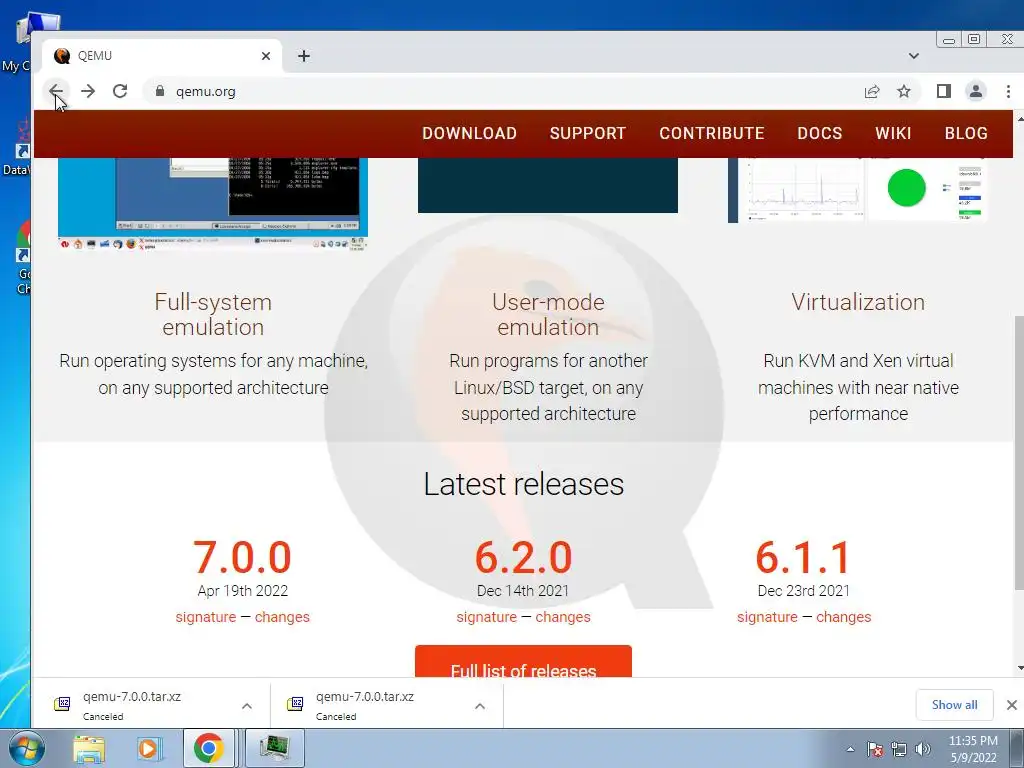The height and width of the screenshot is (768, 1024).
Task: Open the DOCS menu item
Action: (x=820, y=133)
